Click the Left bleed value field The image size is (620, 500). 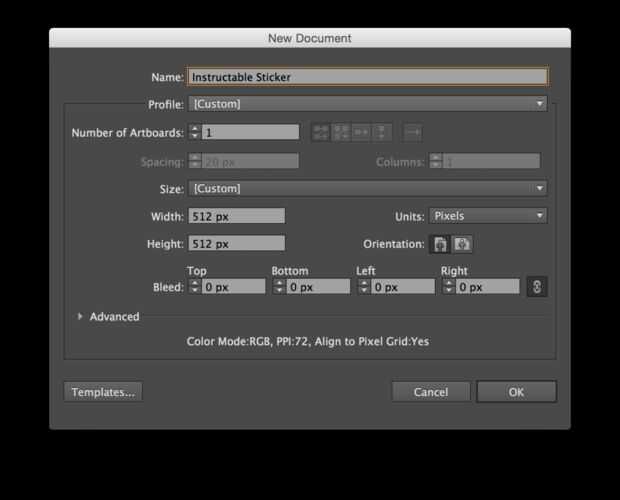point(403,287)
